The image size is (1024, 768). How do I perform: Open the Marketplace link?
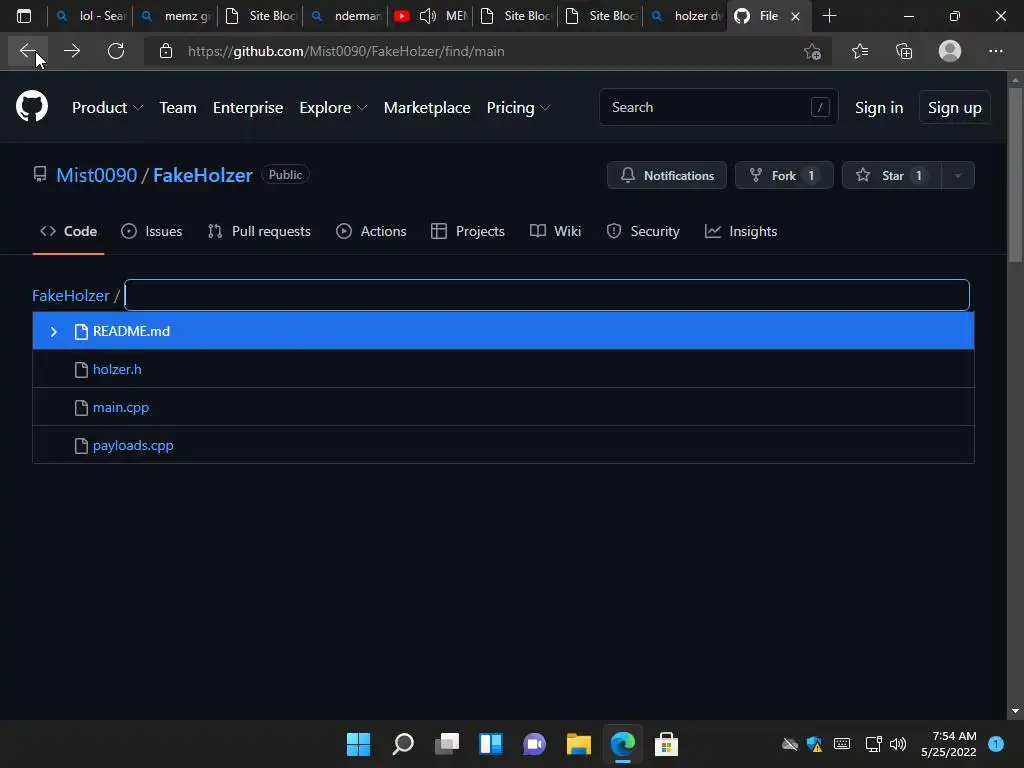pyautogui.click(x=427, y=108)
